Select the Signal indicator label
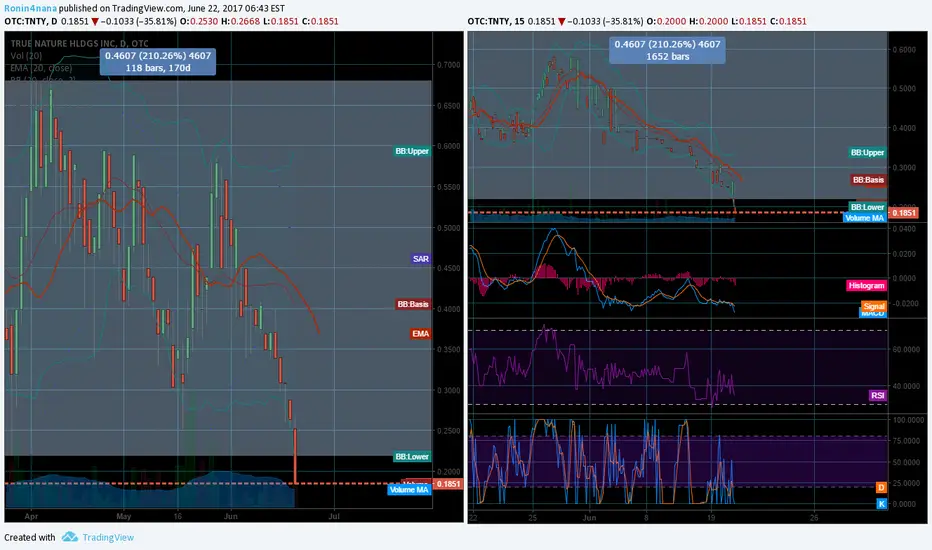Image resolution: width=932 pixels, height=550 pixels. click(x=874, y=306)
